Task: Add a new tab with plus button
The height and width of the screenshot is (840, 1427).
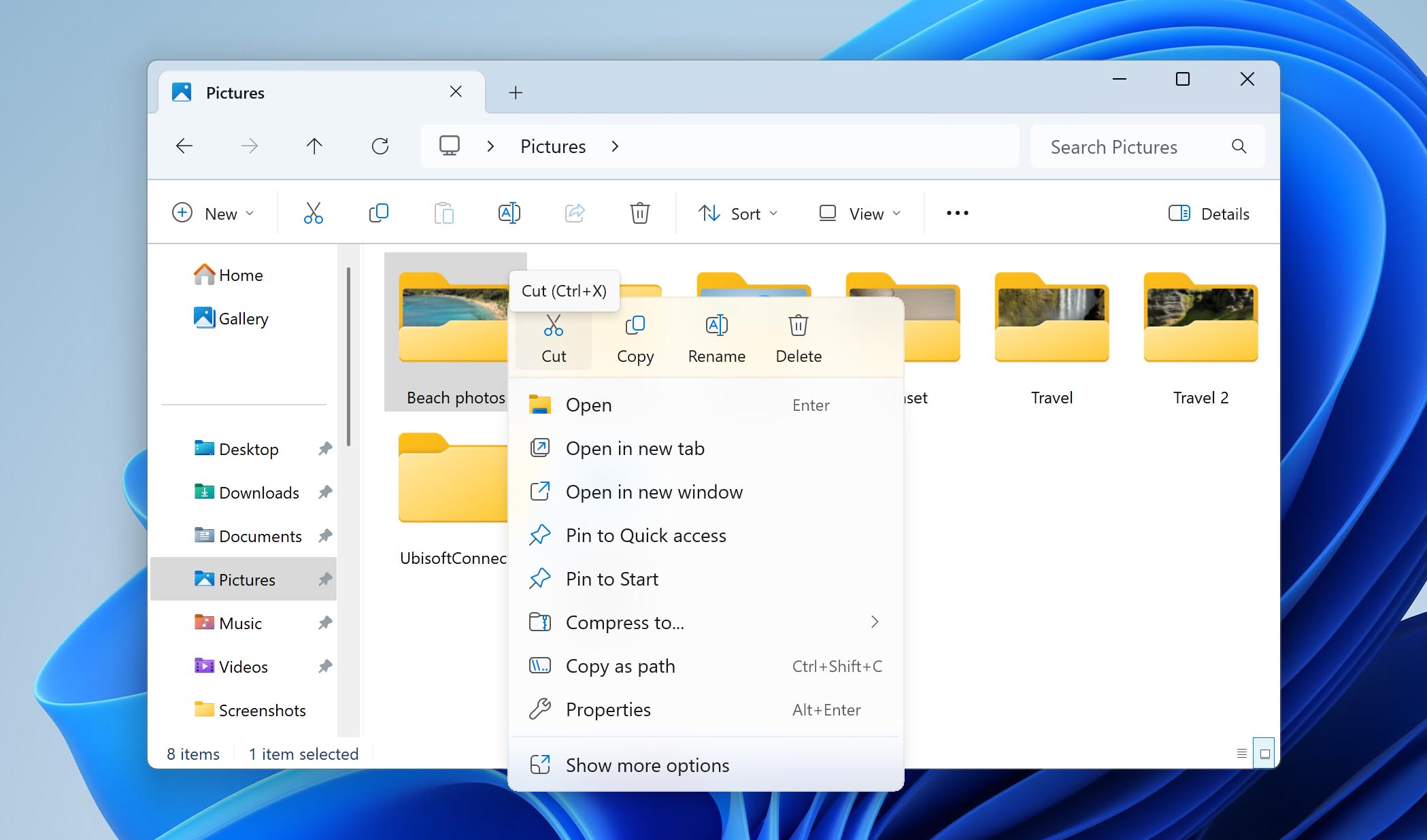Action: pos(516,93)
